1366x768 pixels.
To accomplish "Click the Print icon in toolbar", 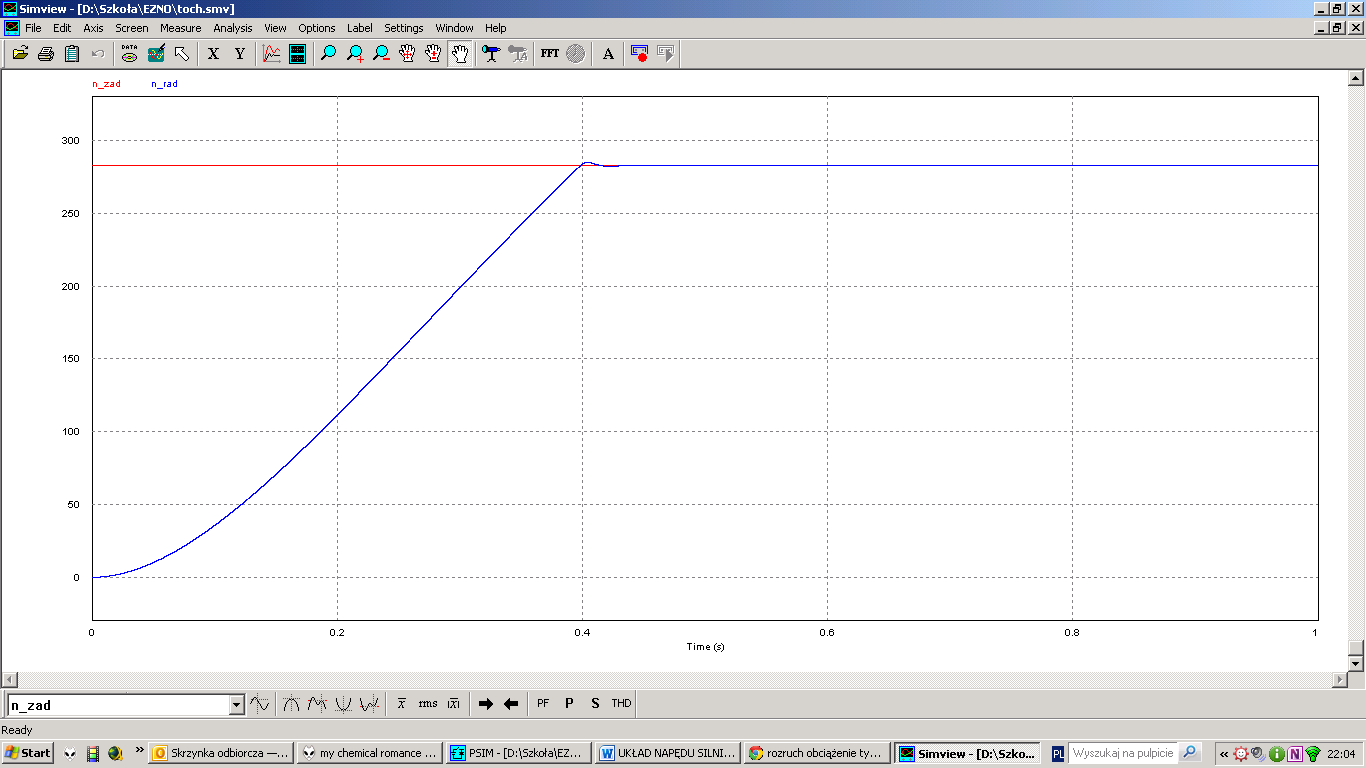I will (x=45, y=54).
